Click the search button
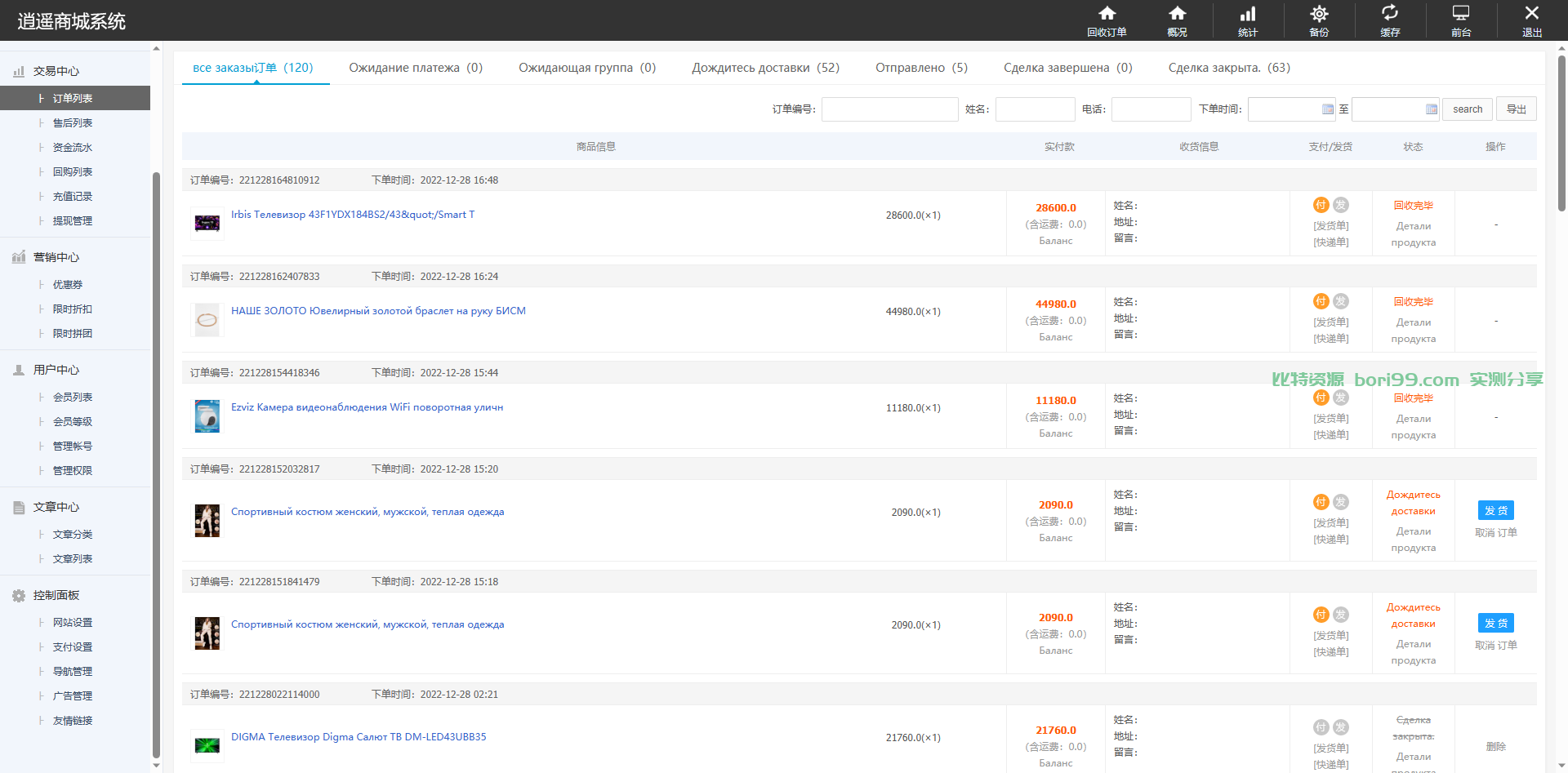The width and height of the screenshot is (1568, 773). 1468,109
